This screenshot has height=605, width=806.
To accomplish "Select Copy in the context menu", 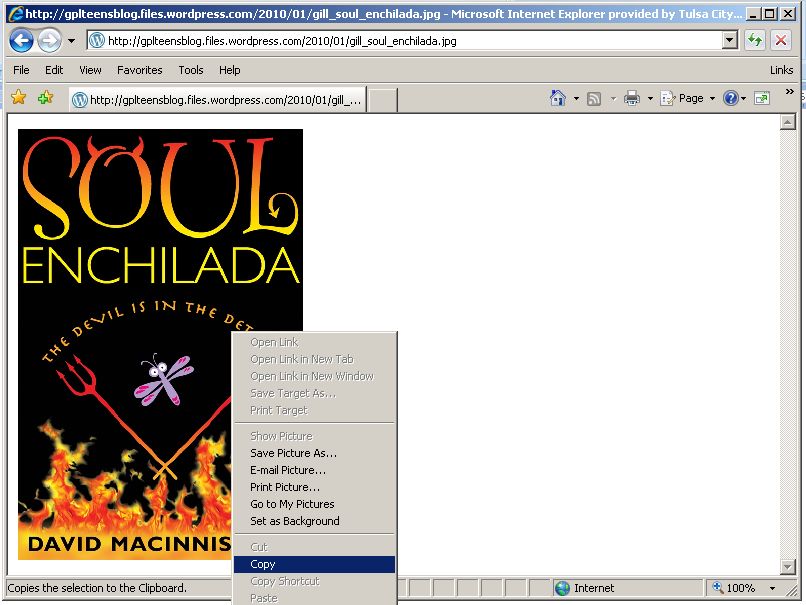I will coord(314,564).
